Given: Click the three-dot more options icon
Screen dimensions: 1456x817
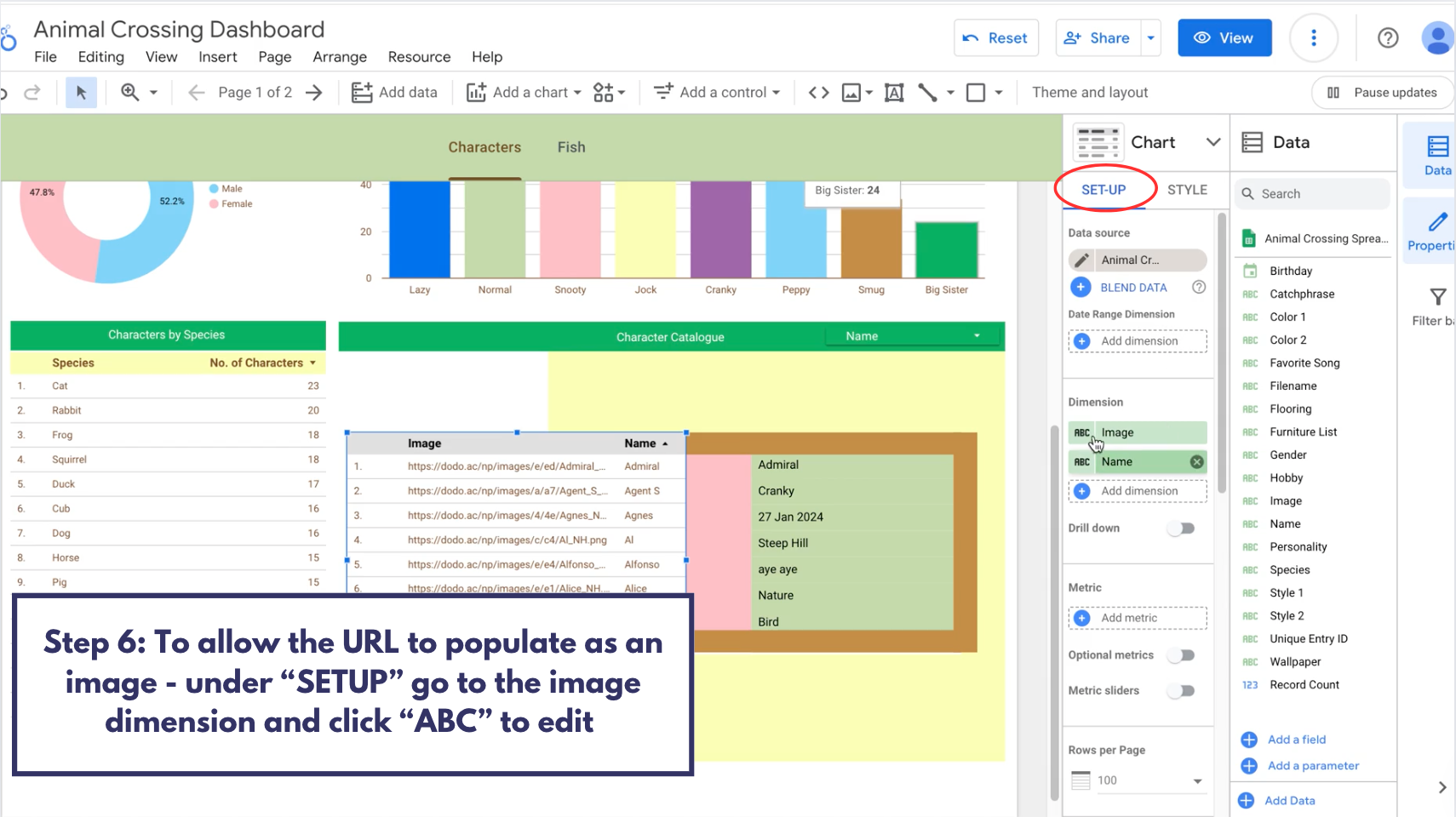Looking at the screenshot, I should 1313,37.
